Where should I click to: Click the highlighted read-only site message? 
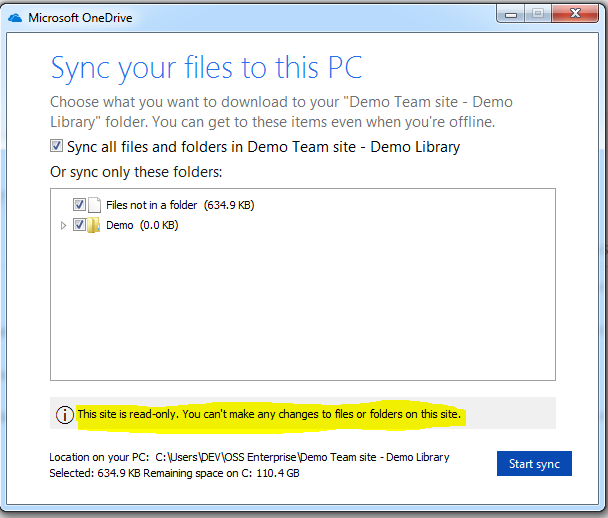269,414
